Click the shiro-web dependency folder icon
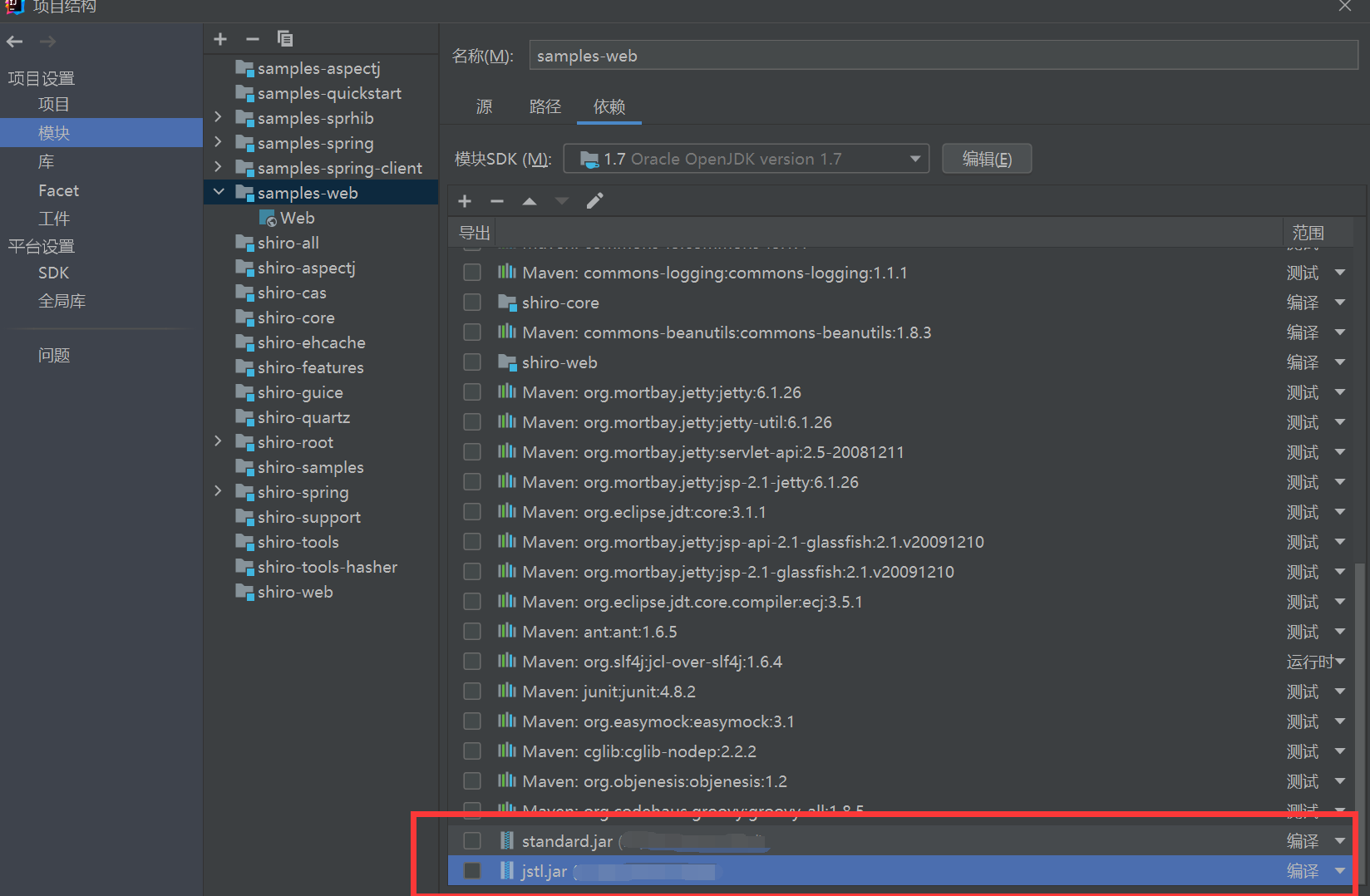1370x896 pixels. 507,362
